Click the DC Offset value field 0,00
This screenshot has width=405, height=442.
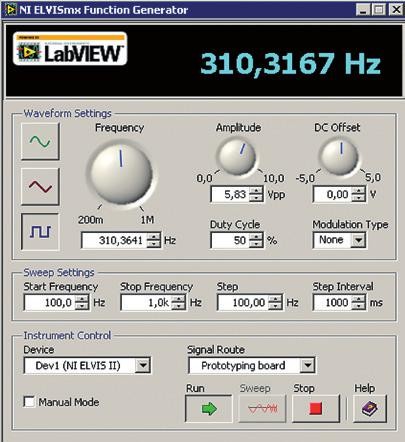[x=332, y=194]
